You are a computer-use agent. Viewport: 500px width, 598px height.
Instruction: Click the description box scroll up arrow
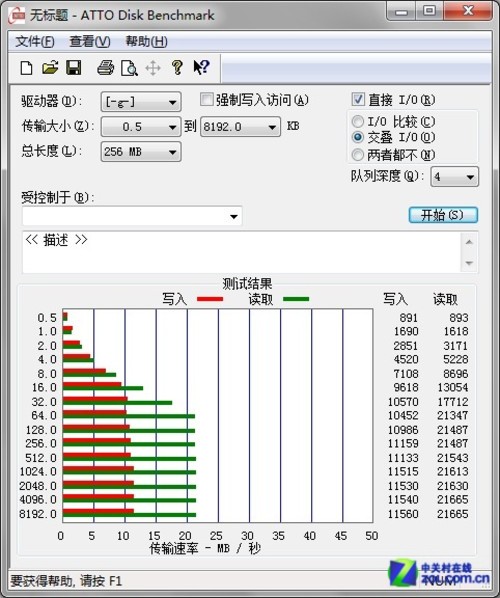point(469,242)
